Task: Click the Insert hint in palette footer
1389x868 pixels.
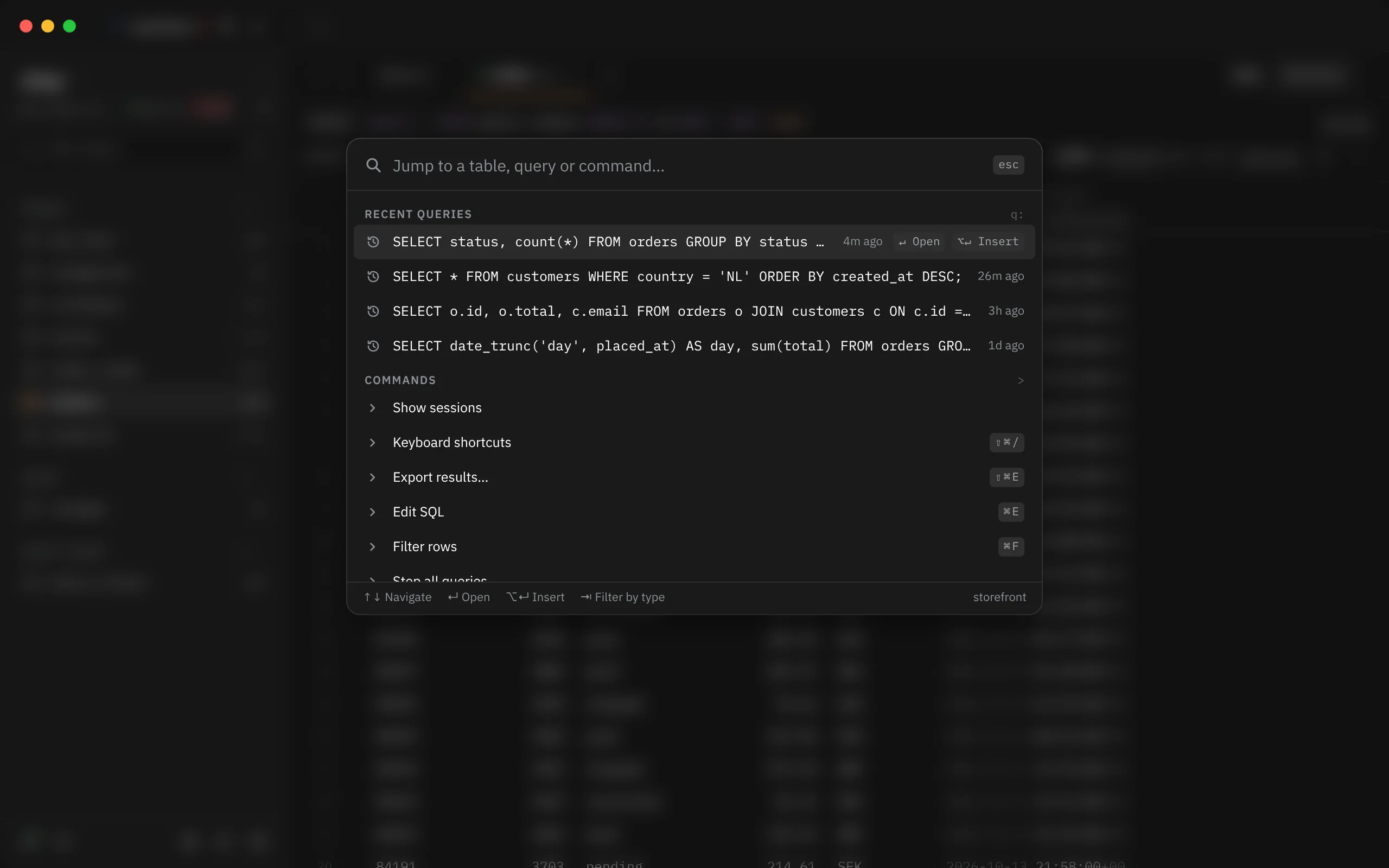Action: pyautogui.click(x=536, y=597)
